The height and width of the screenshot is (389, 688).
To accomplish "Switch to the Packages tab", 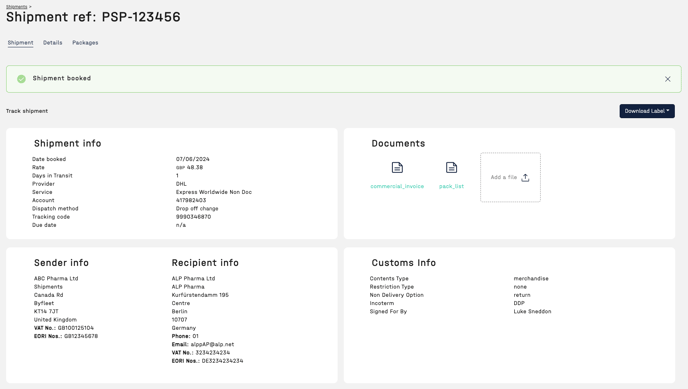I will 85,43.
